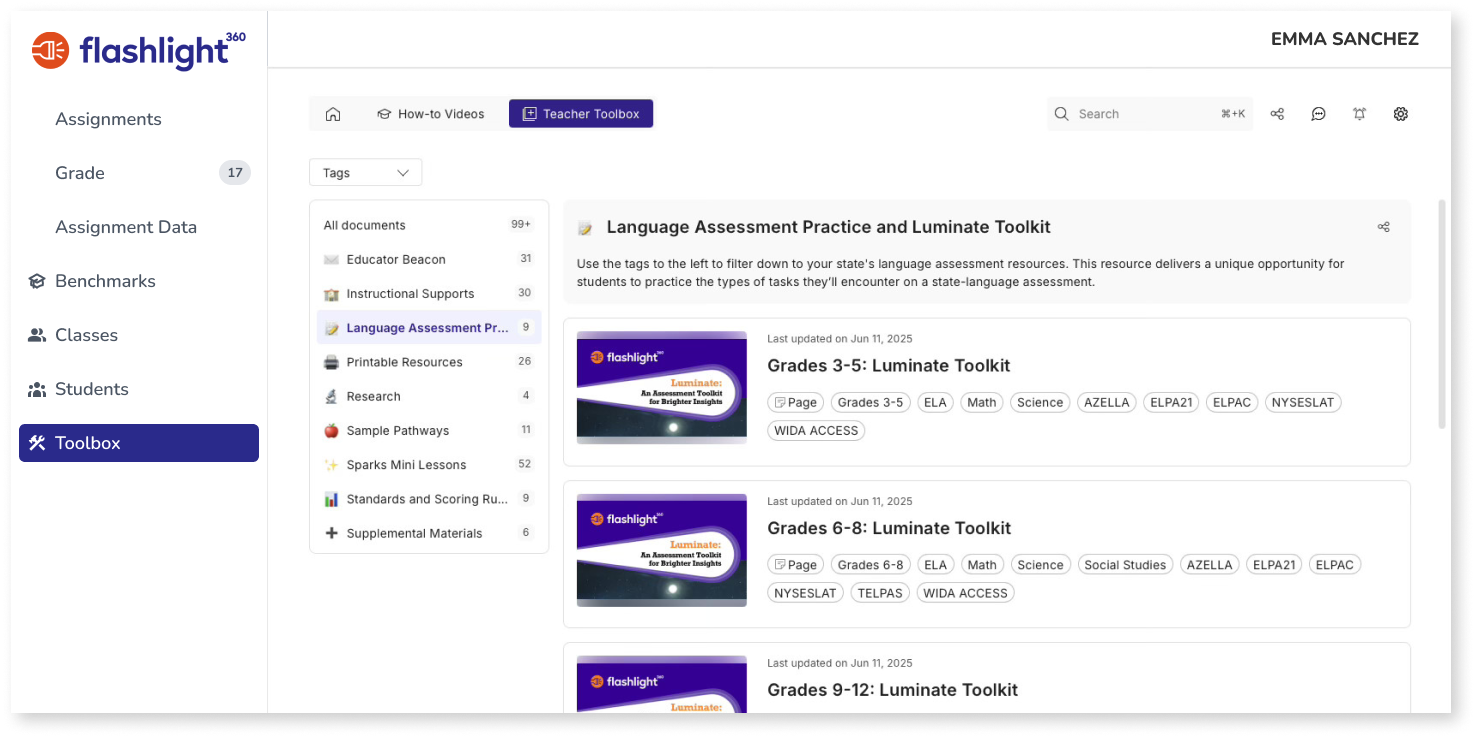The image size is (1476, 738).
Task: Click the Standards and Scoring chart icon
Action: click(331, 499)
